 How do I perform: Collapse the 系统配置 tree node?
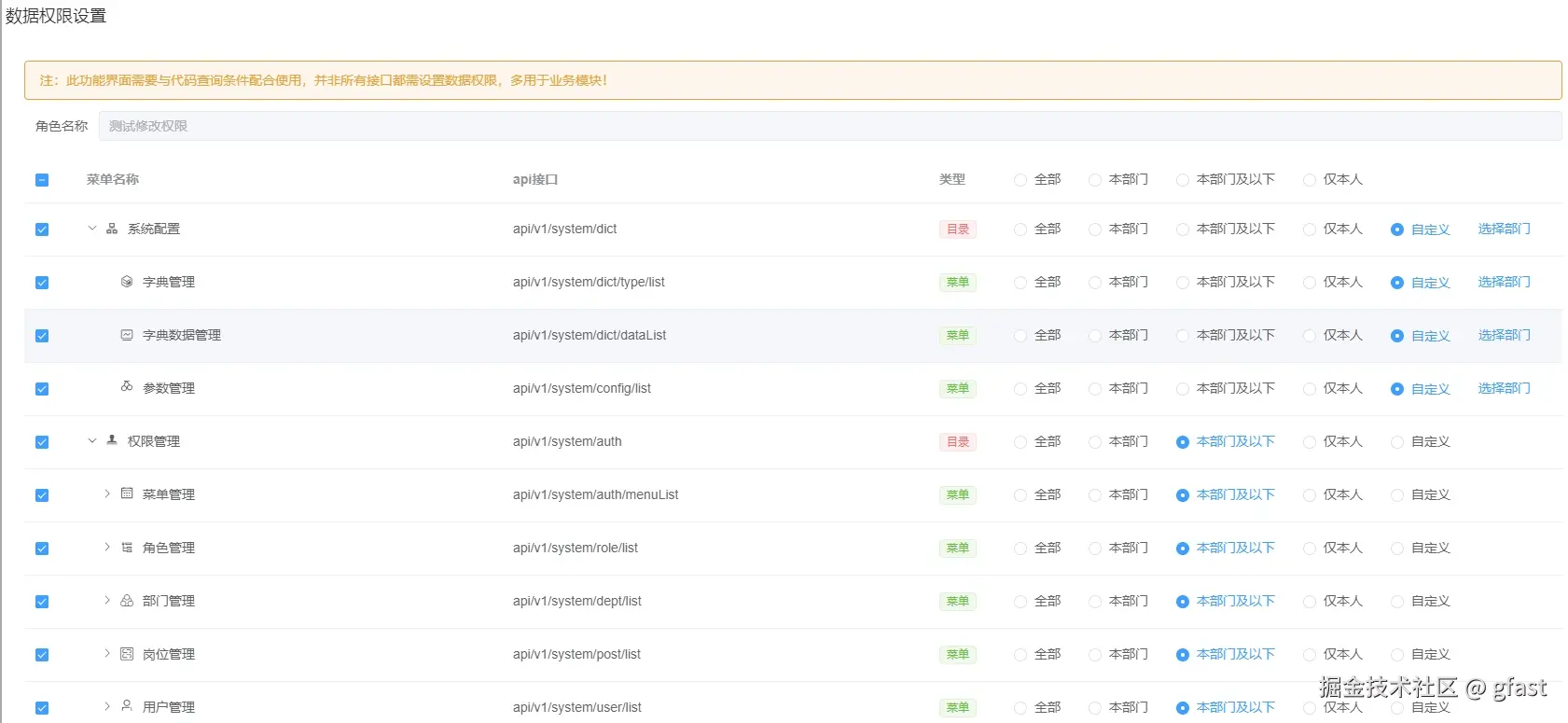coord(91,228)
